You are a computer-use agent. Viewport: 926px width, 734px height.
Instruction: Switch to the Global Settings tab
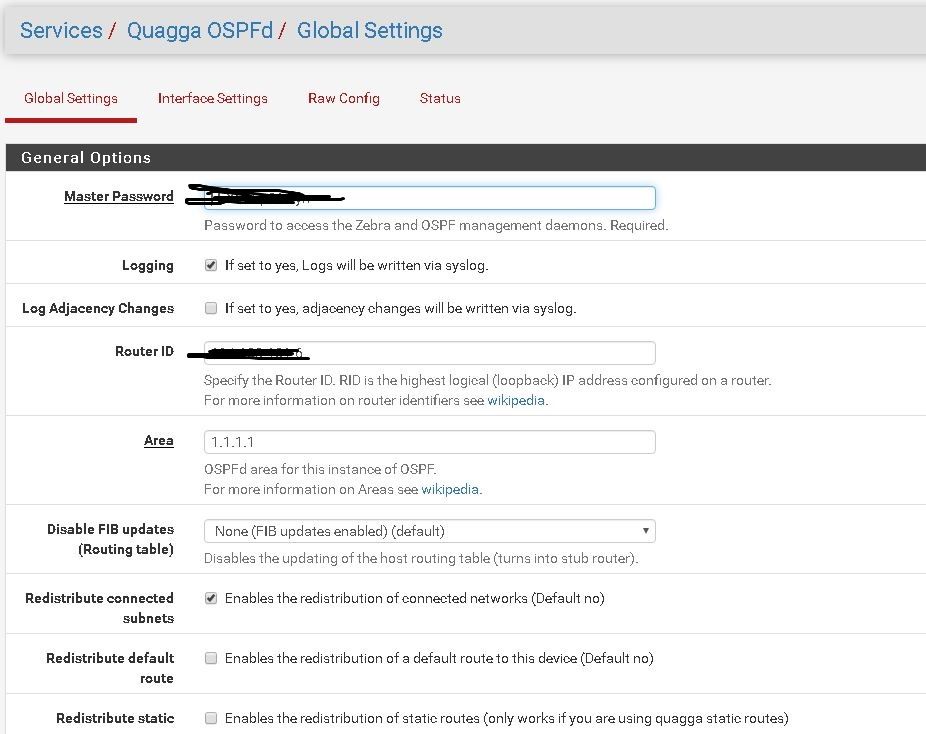(x=71, y=98)
